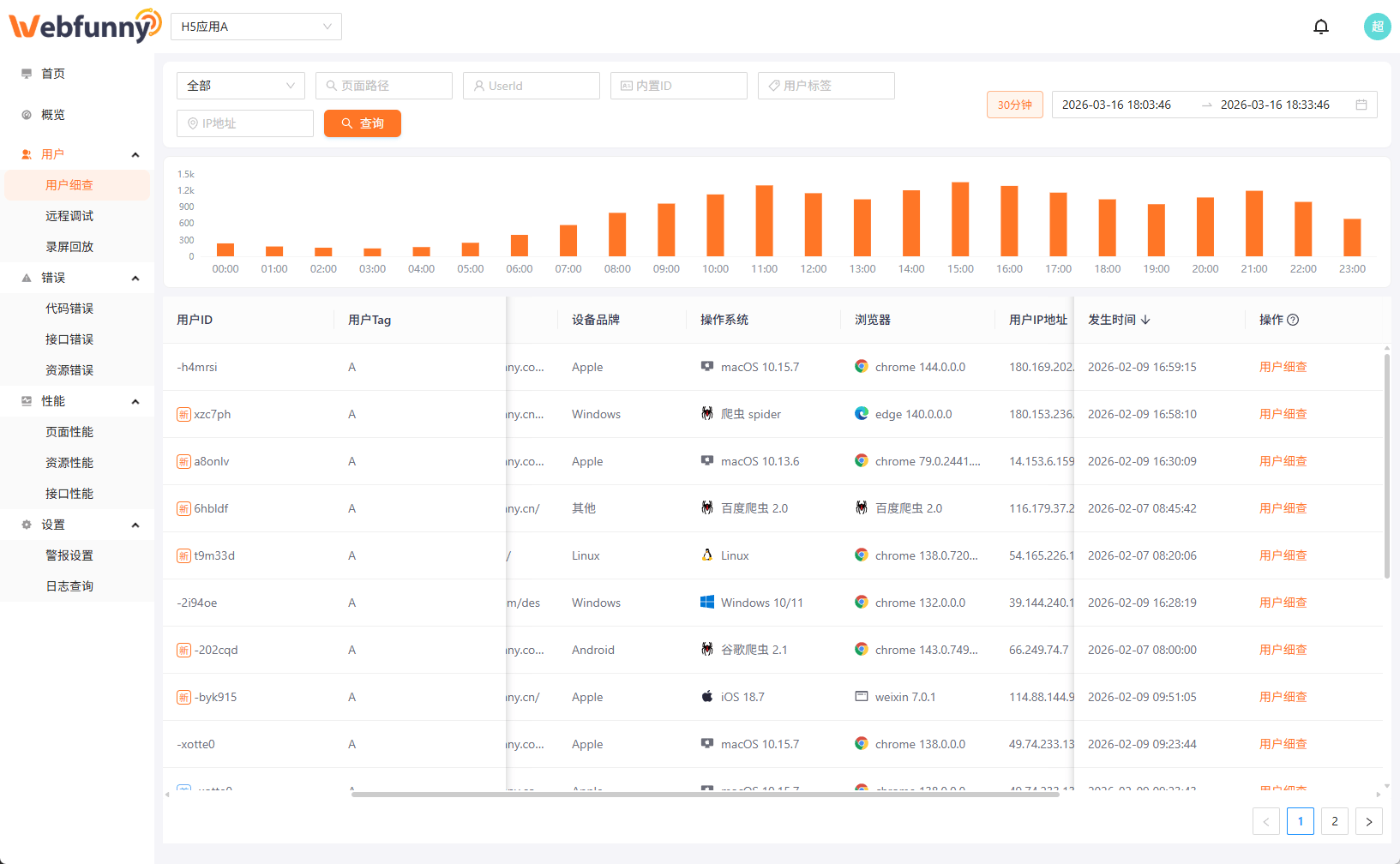Click the Webfunny logo
1400x864 pixels.
pos(84,26)
